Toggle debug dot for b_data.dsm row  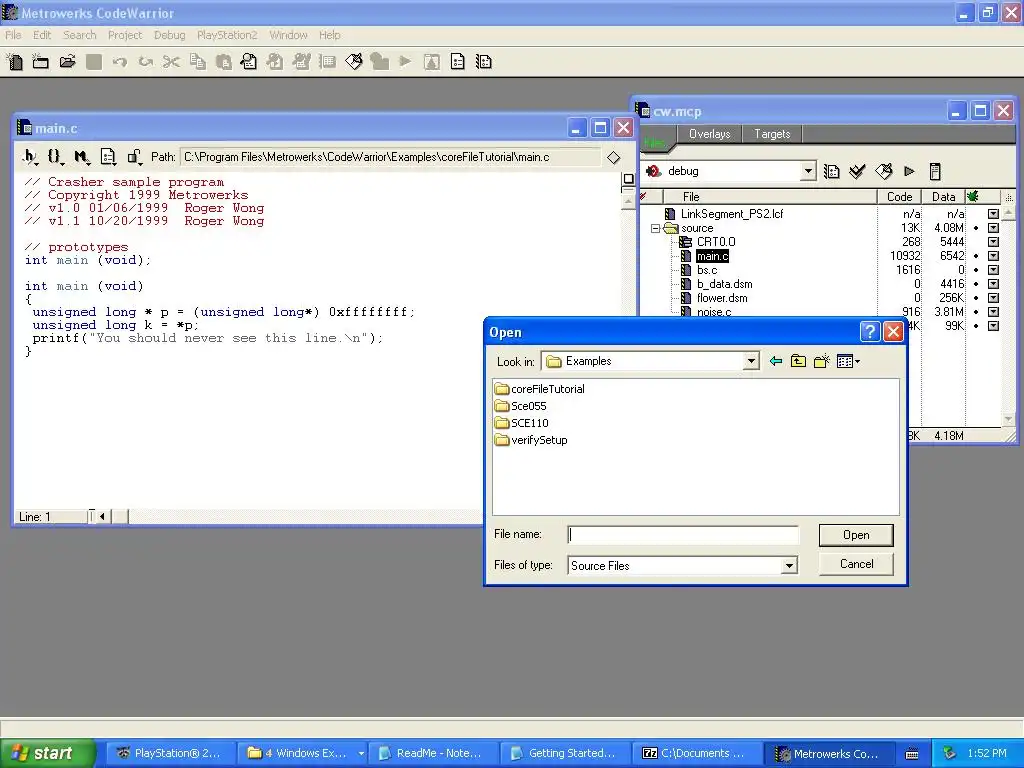point(976,284)
